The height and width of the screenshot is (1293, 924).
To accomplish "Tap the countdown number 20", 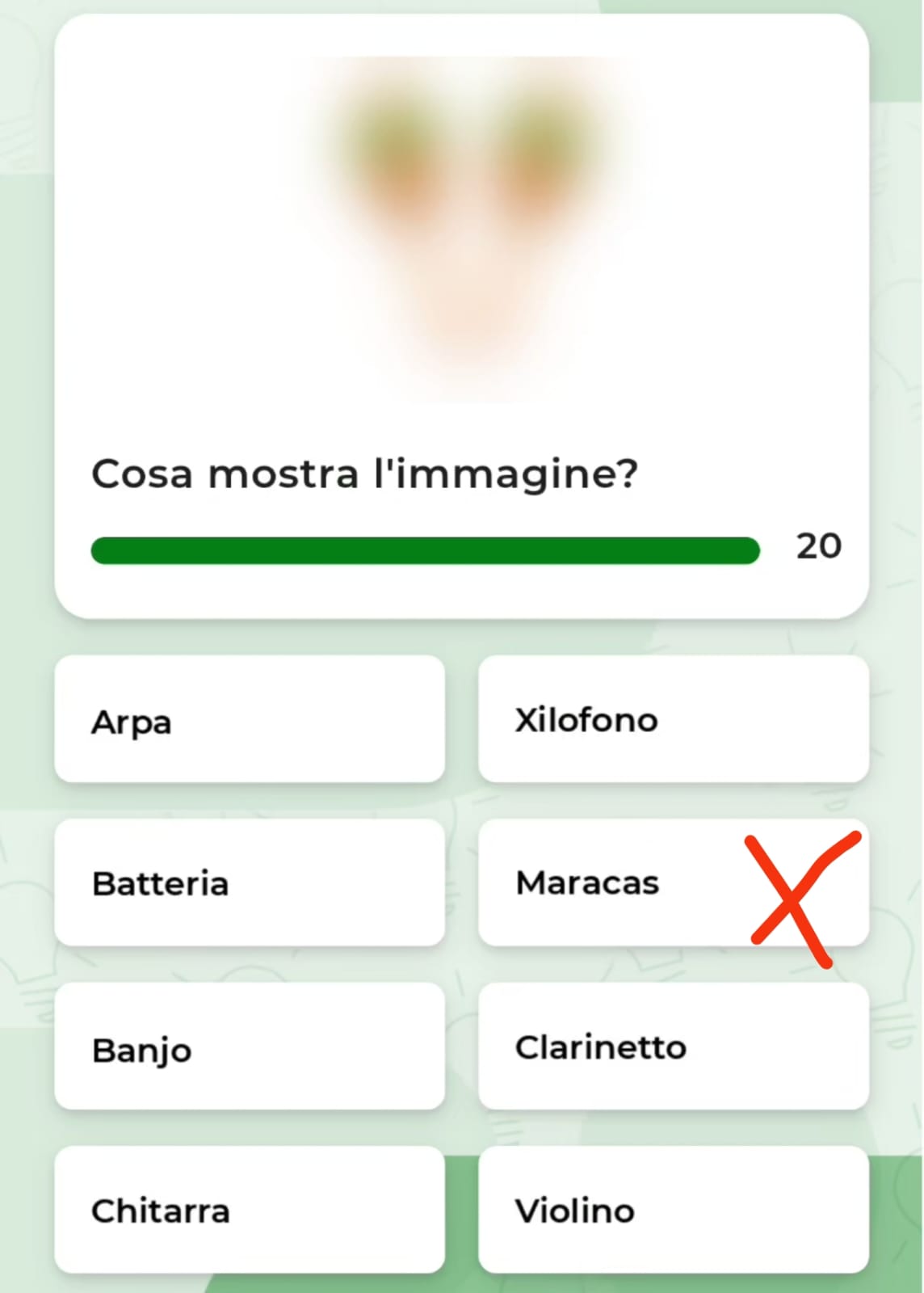I will point(818,547).
